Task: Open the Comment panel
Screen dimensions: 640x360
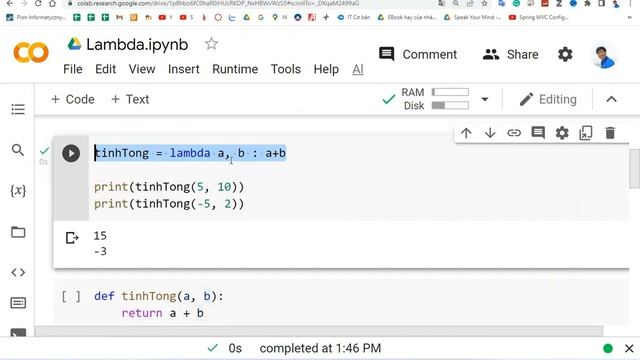Action: pos(418,54)
